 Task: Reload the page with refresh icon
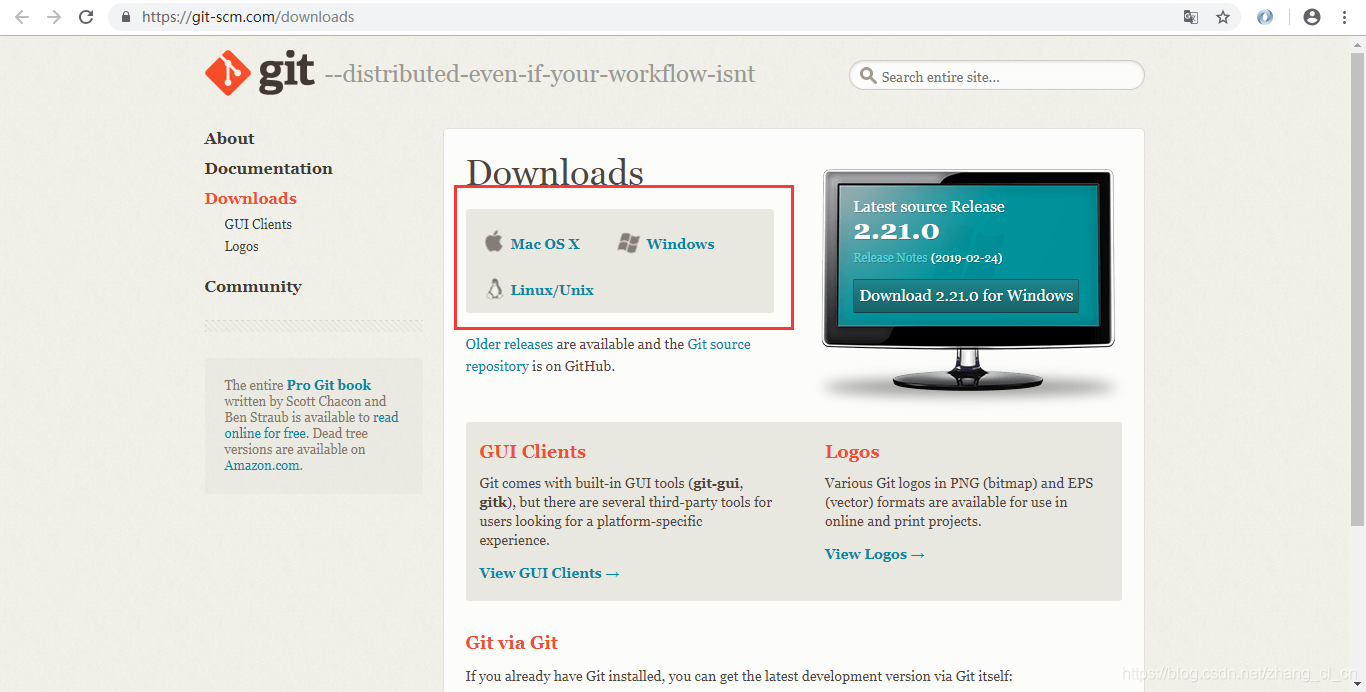(86, 17)
